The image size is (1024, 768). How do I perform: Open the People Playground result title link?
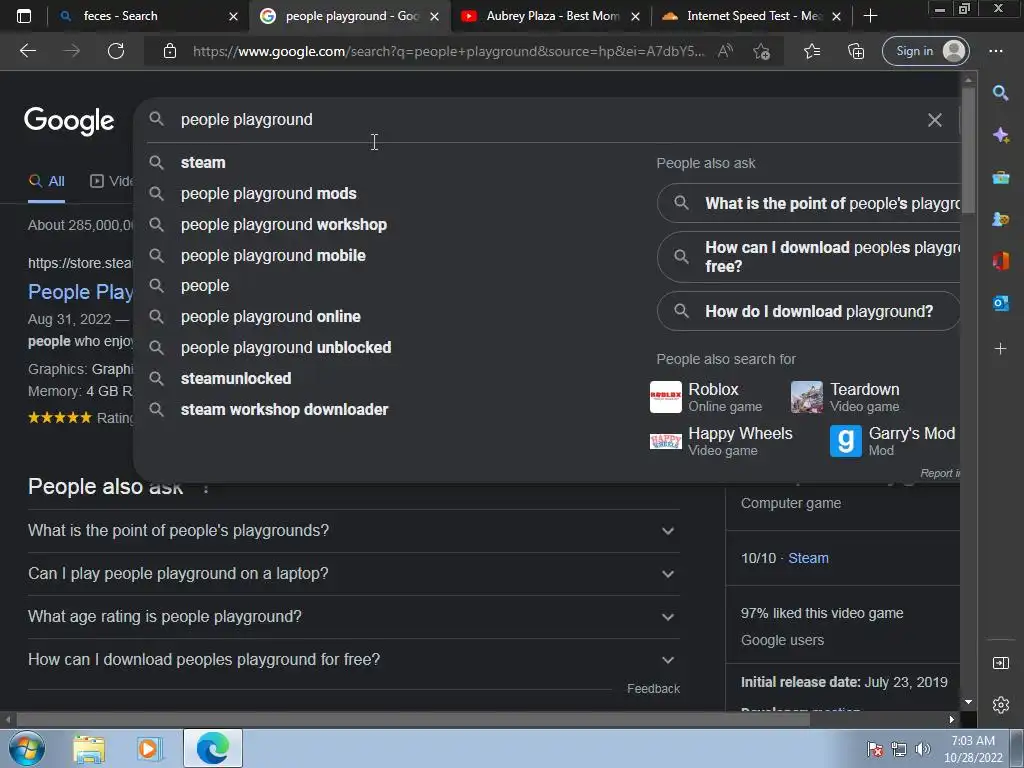click(80, 292)
